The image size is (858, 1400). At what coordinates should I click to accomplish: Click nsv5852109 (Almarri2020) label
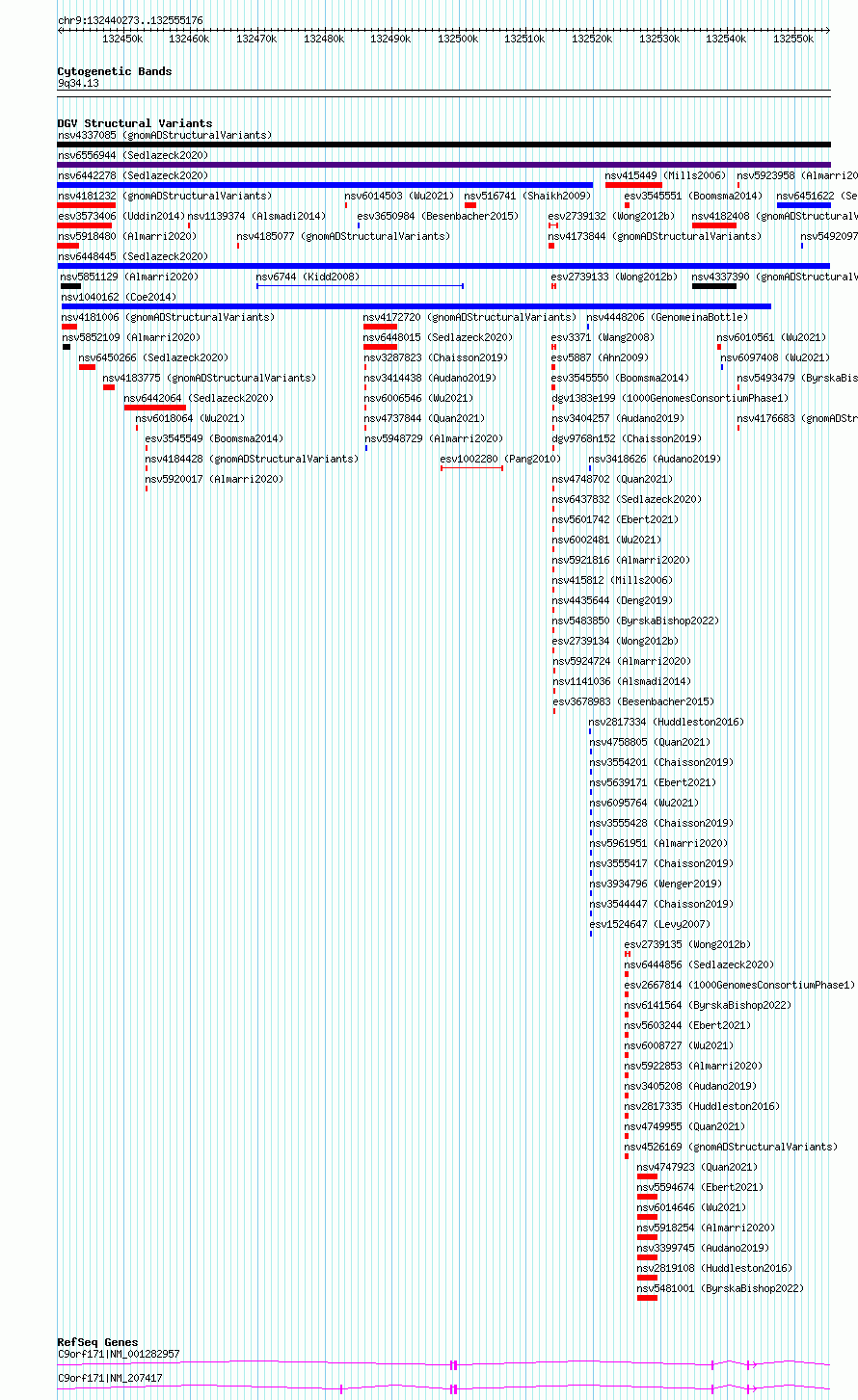(x=131, y=337)
